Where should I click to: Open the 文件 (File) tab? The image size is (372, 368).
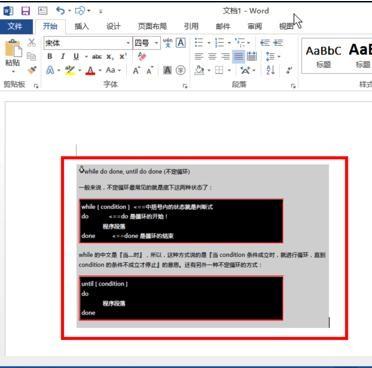click(16, 26)
